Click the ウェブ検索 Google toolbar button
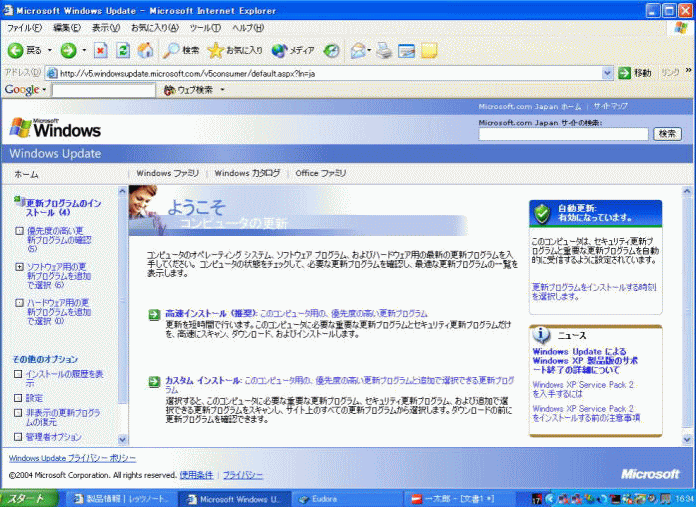The width and height of the screenshot is (696, 507). 189,90
